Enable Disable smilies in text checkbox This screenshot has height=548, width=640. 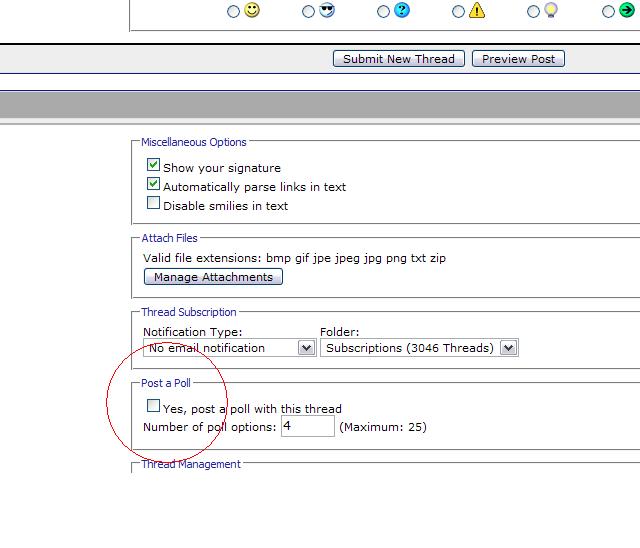(x=153, y=203)
